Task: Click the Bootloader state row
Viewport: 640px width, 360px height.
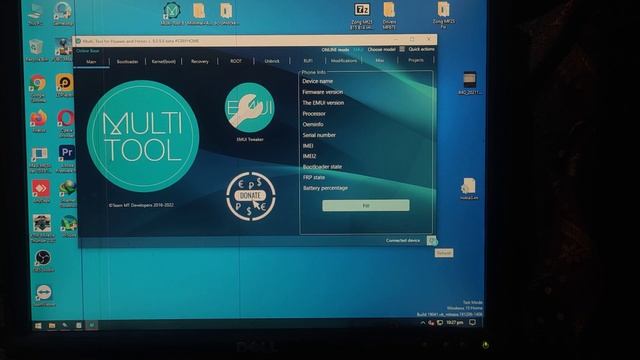Action: coord(322,167)
